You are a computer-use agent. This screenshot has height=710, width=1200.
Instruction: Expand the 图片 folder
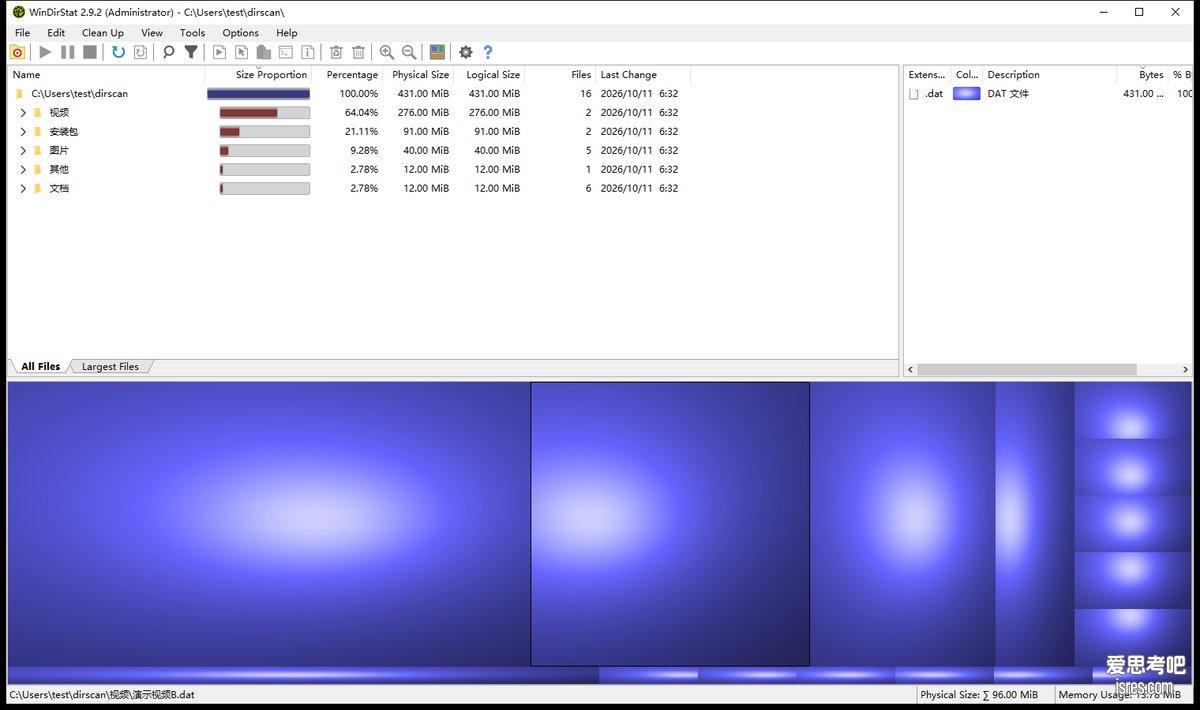tap(23, 150)
